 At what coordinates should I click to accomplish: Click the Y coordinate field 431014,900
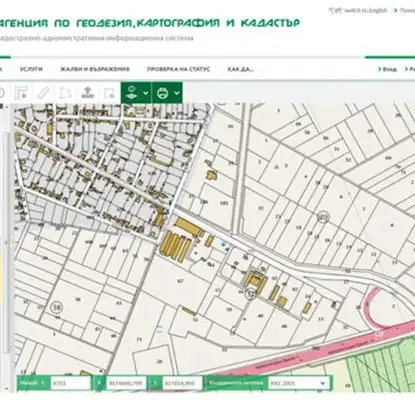(x=182, y=383)
